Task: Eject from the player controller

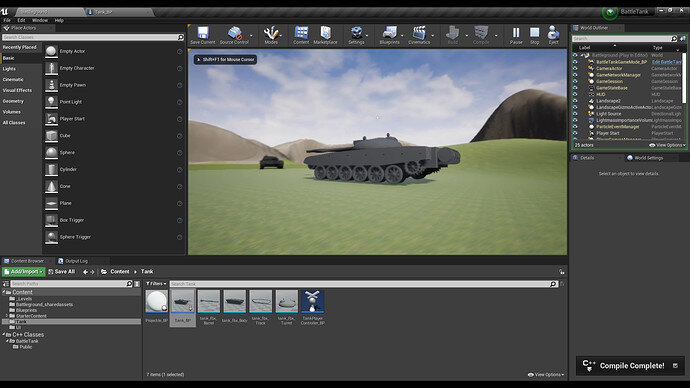Action: [553, 35]
